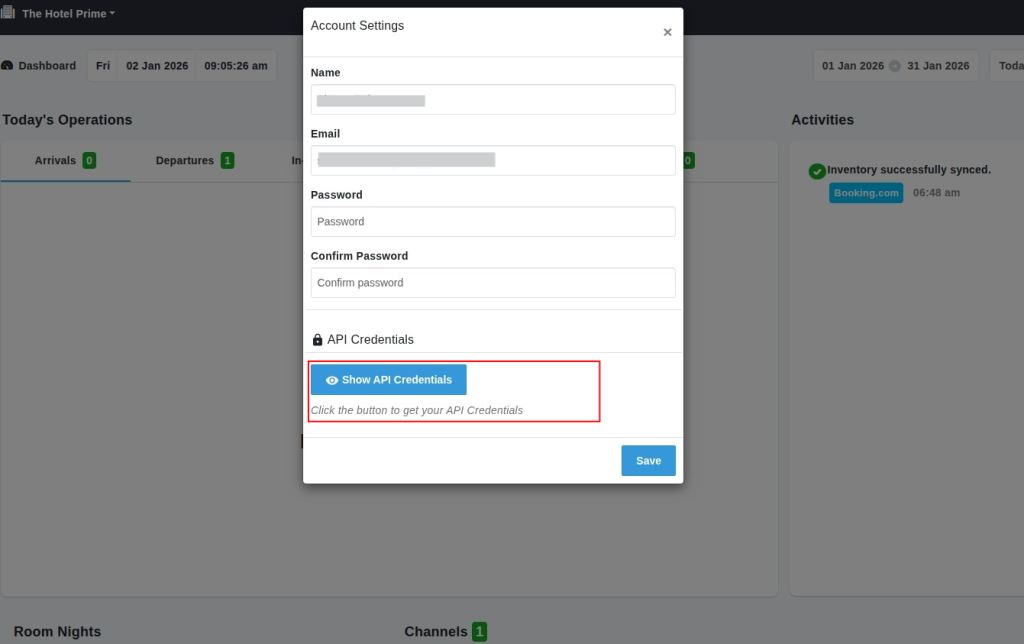Open the 31 Jan 2026 end date picker
This screenshot has height=644, width=1024.
938,66
